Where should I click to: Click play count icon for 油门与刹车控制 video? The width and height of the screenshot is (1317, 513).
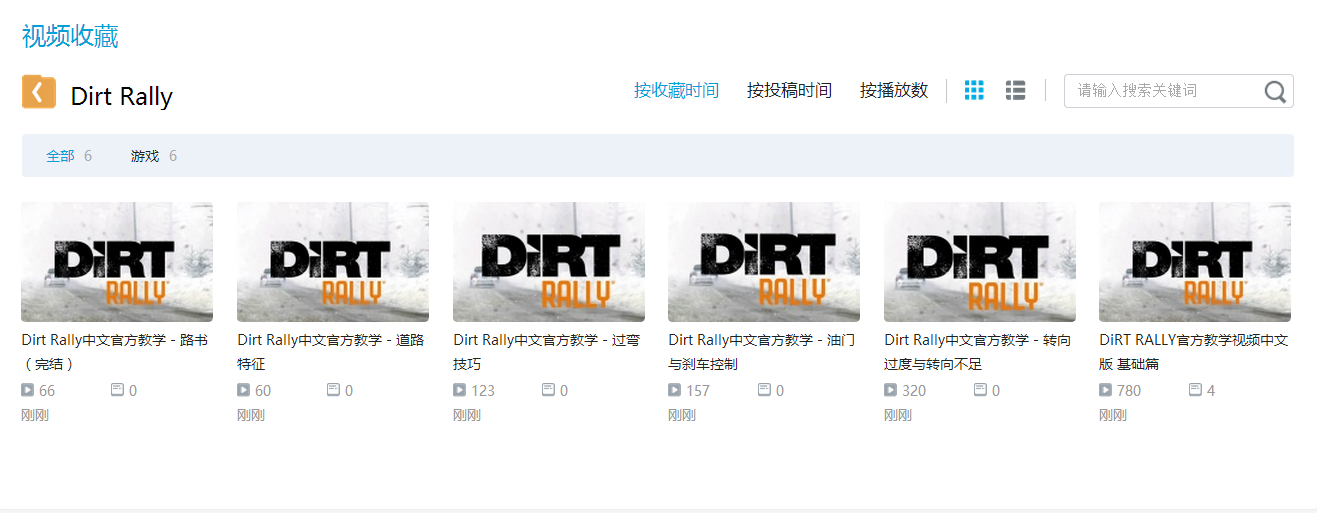[674, 390]
